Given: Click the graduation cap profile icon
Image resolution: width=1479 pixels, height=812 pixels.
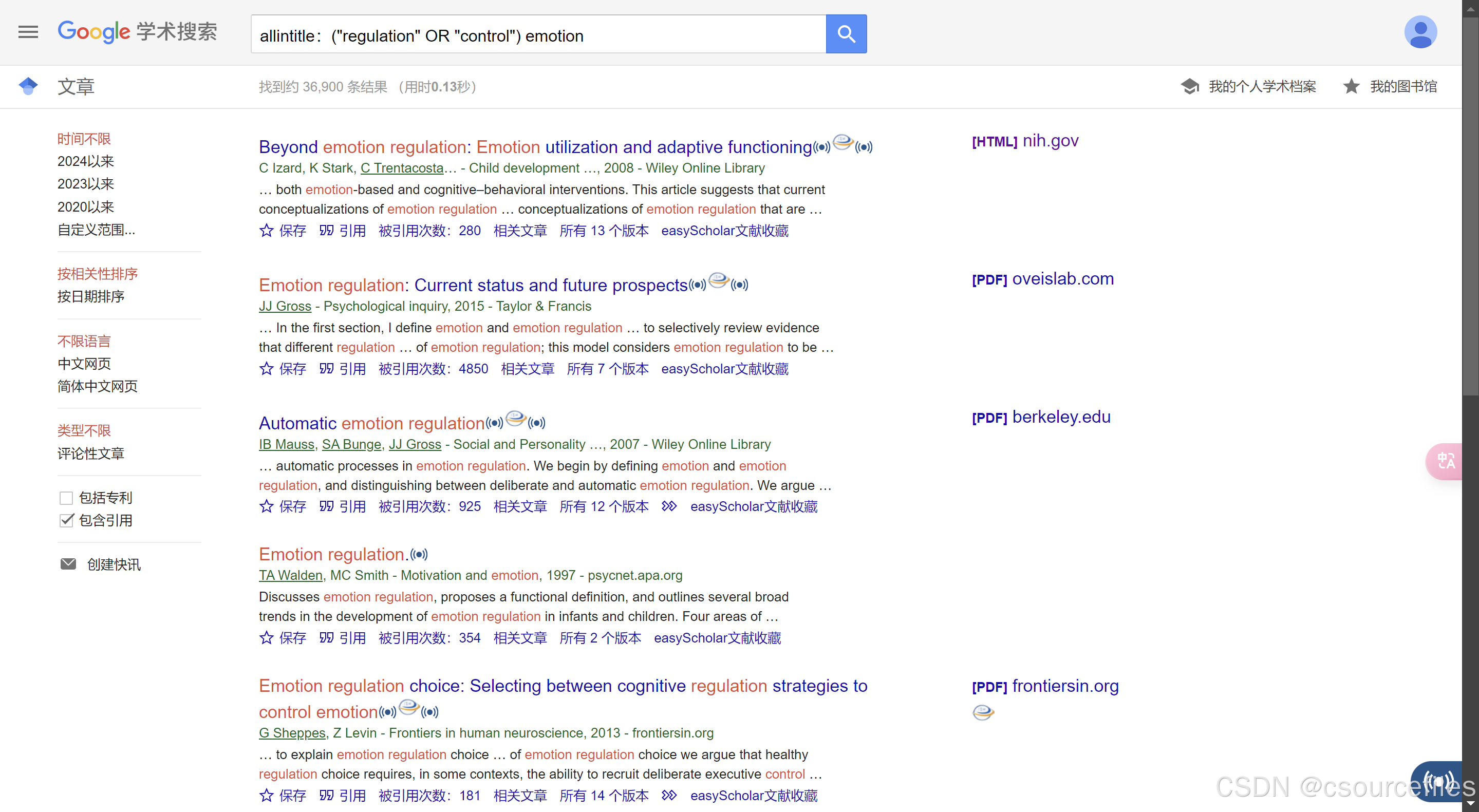Looking at the screenshot, I should point(1190,87).
